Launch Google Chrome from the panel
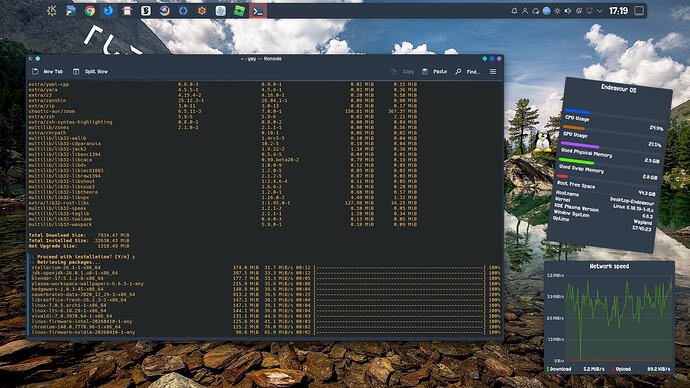The width and height of the screenshot is (690, 388). click(90, 11)
